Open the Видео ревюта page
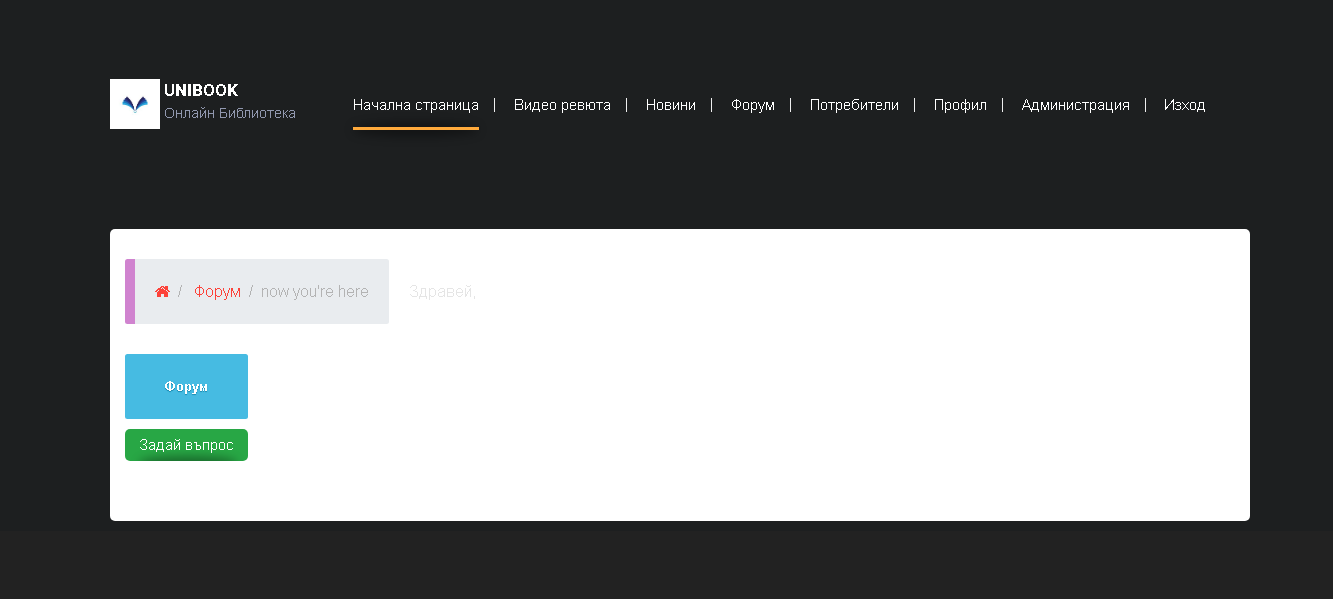The width and height of the screenshot is (1333, 599). click(562, 104)
